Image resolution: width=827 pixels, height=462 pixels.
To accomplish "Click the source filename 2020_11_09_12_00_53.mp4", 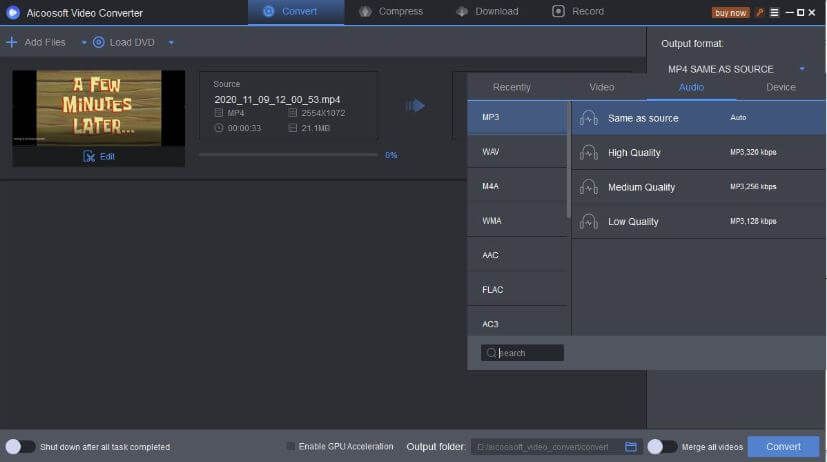I will tap(277, 100).
